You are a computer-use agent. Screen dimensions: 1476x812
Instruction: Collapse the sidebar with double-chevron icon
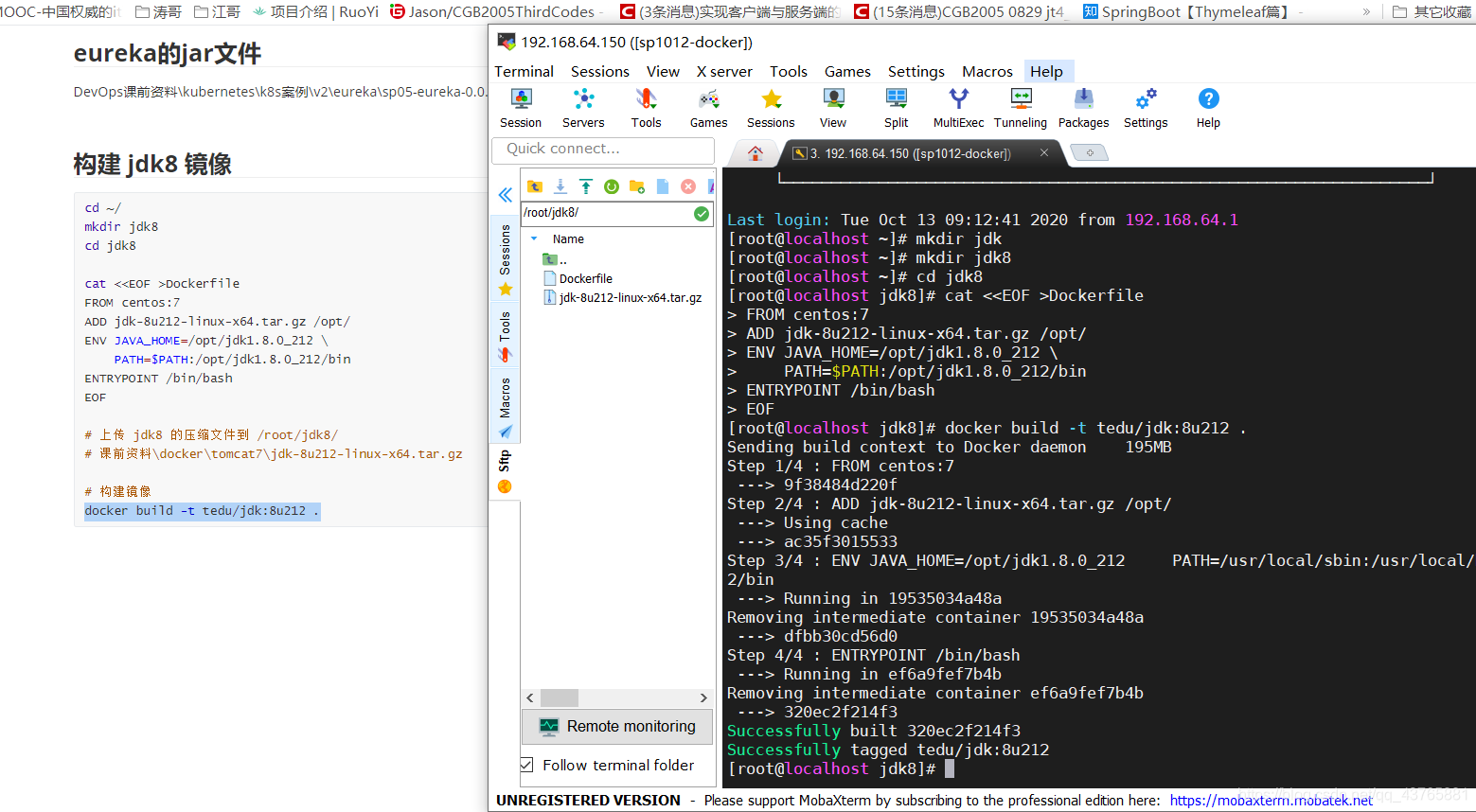(x=506, y=195)
